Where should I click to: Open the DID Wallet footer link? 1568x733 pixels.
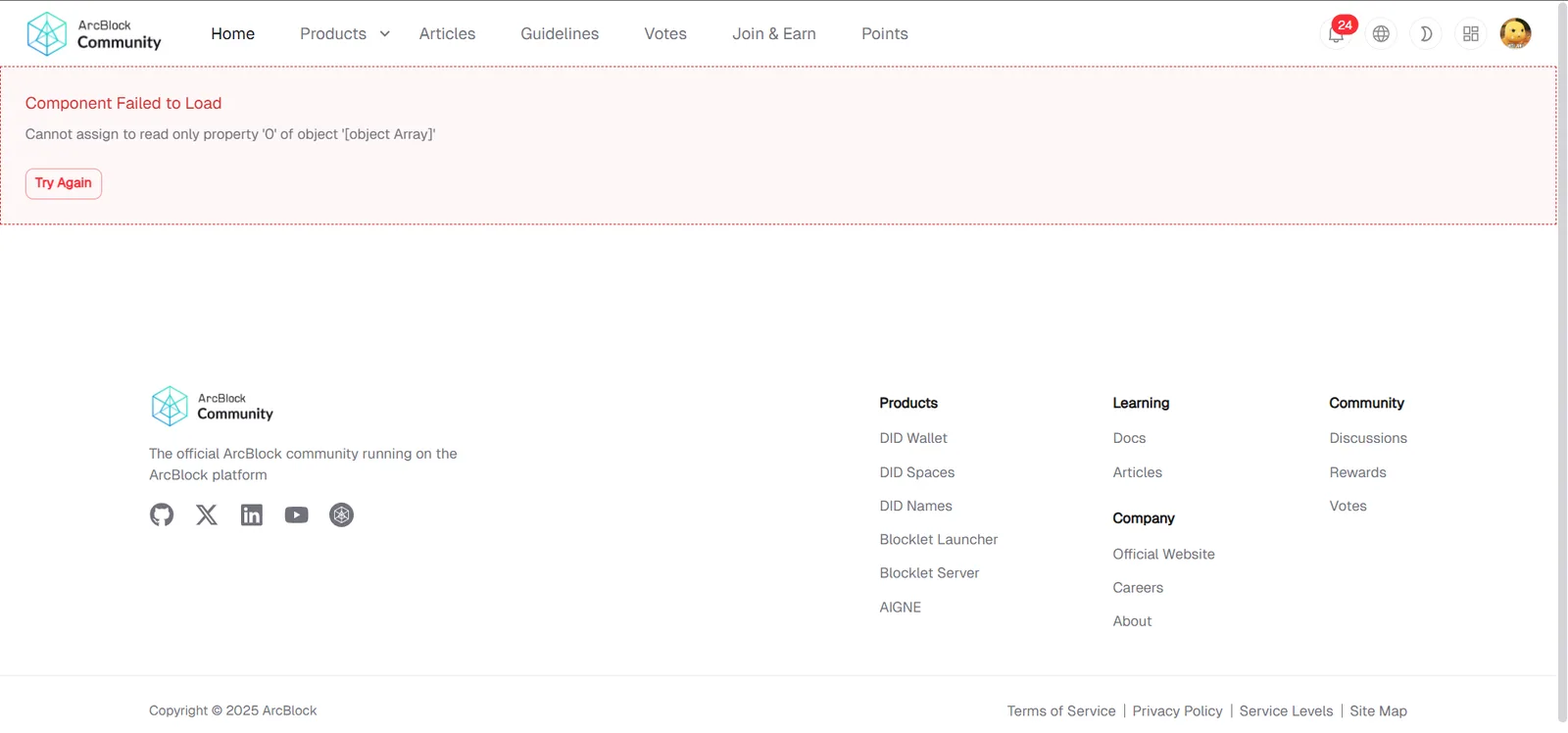point(913,438)
